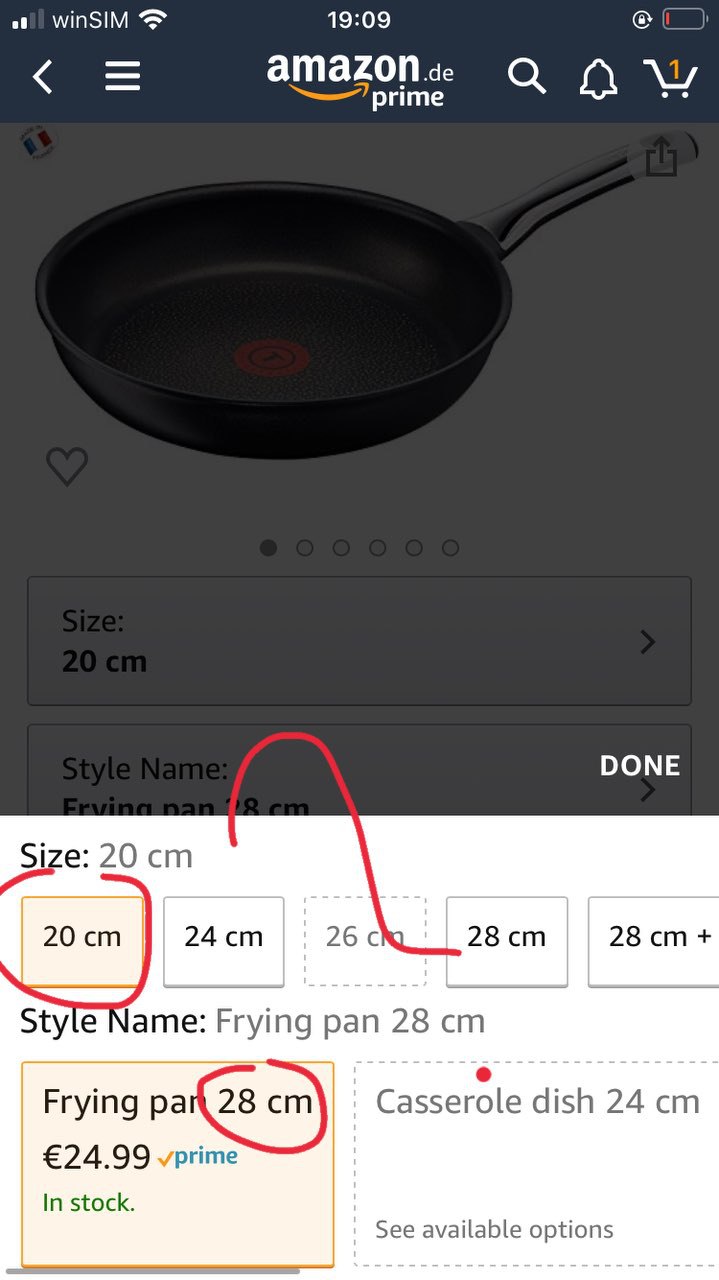This screenshot has height=1280, width=719.
Task: Tap the back arrow icon
Action: (x=42, y=76)
